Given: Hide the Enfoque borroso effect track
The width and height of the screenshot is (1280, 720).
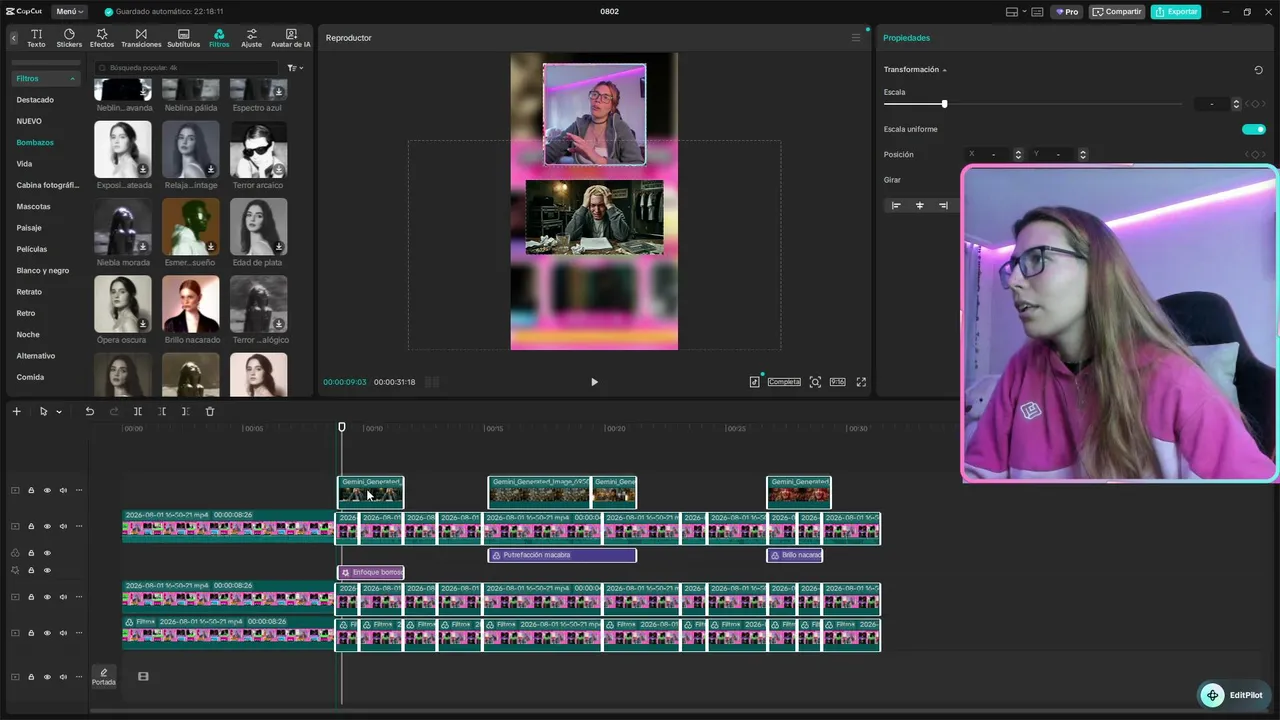Looking at the screenshot, I should click(47, 570).
